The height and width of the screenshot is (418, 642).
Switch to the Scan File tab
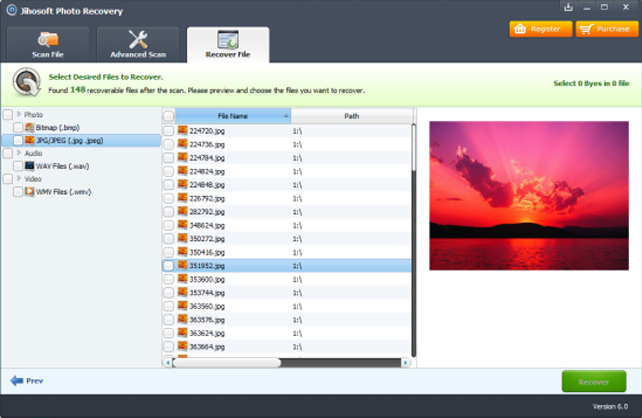(48, 46)
